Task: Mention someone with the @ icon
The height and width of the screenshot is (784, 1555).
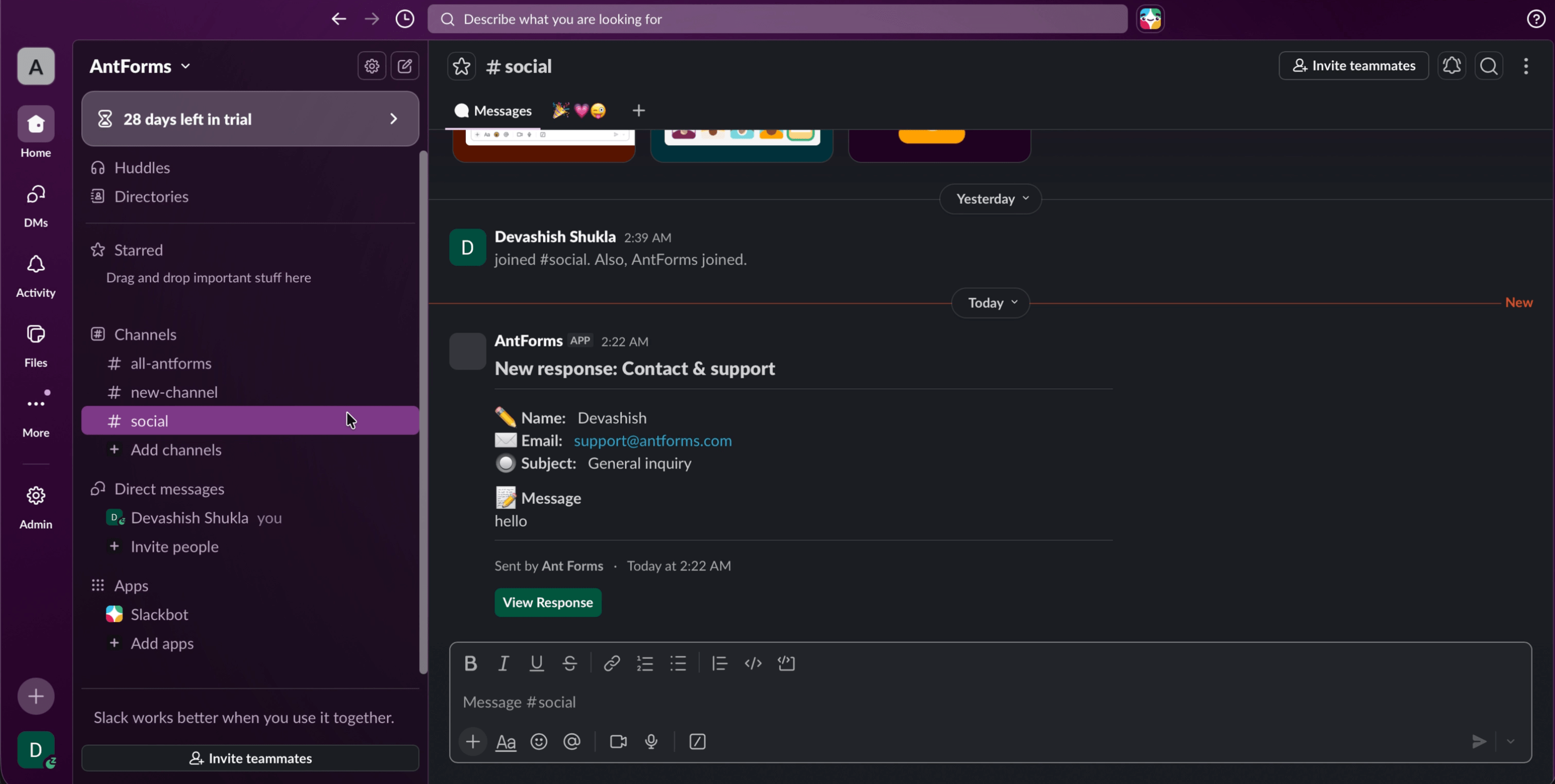Action: point(571,741)
